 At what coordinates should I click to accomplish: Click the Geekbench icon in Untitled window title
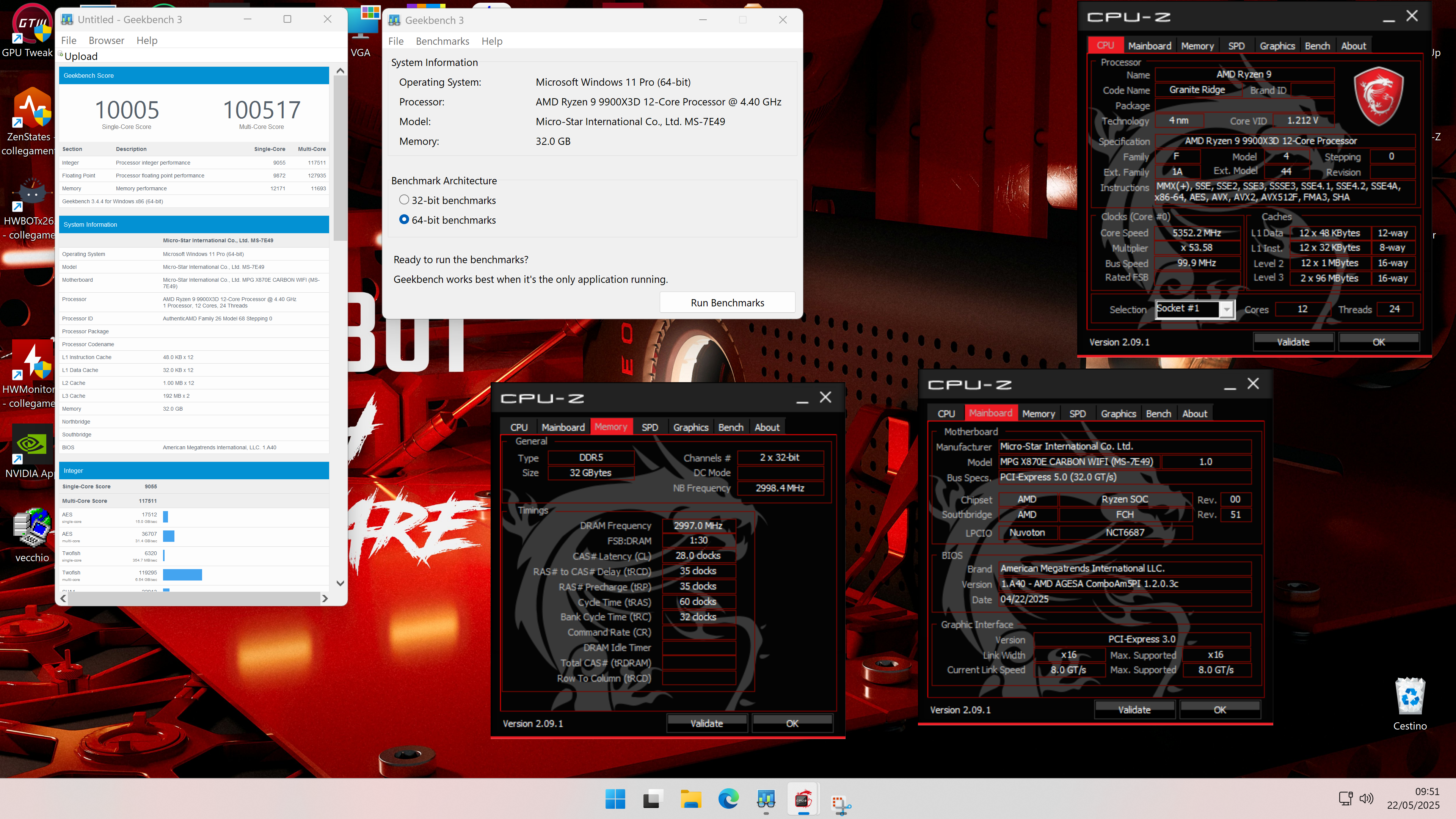tap(67, 19)
